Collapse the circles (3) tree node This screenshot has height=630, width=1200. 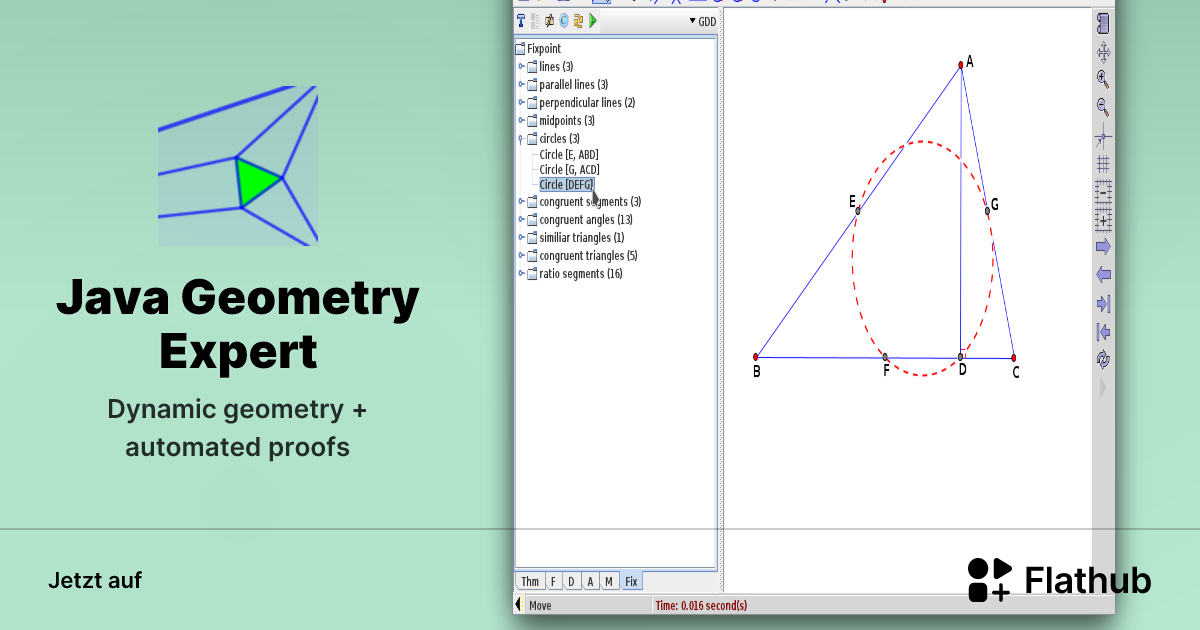(x=521, y=138)
